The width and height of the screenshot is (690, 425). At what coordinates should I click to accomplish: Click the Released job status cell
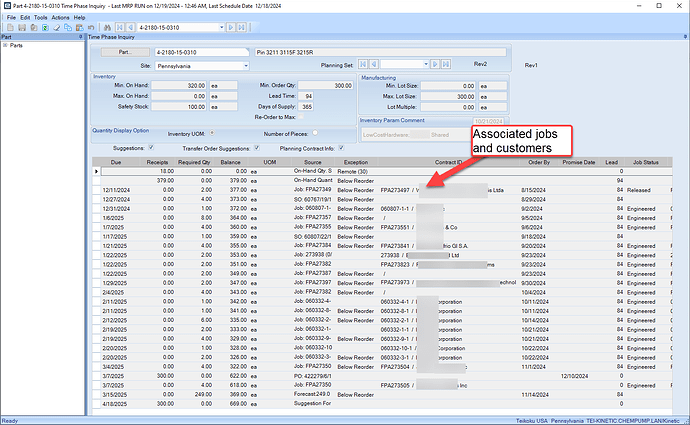(x=646, y=190)
